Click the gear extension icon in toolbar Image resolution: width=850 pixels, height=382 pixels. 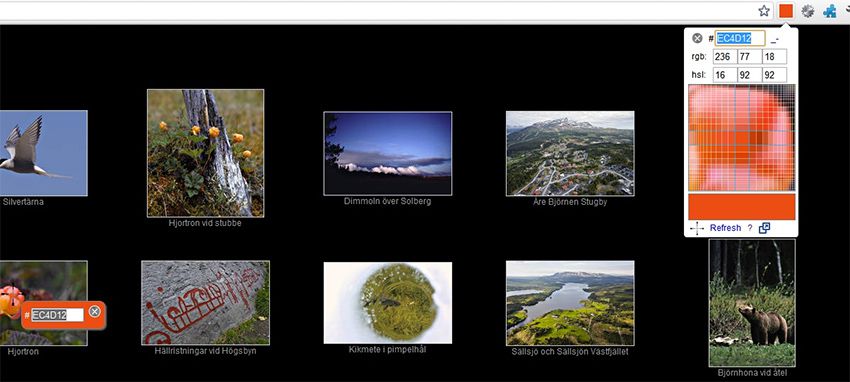pos(808,11)
